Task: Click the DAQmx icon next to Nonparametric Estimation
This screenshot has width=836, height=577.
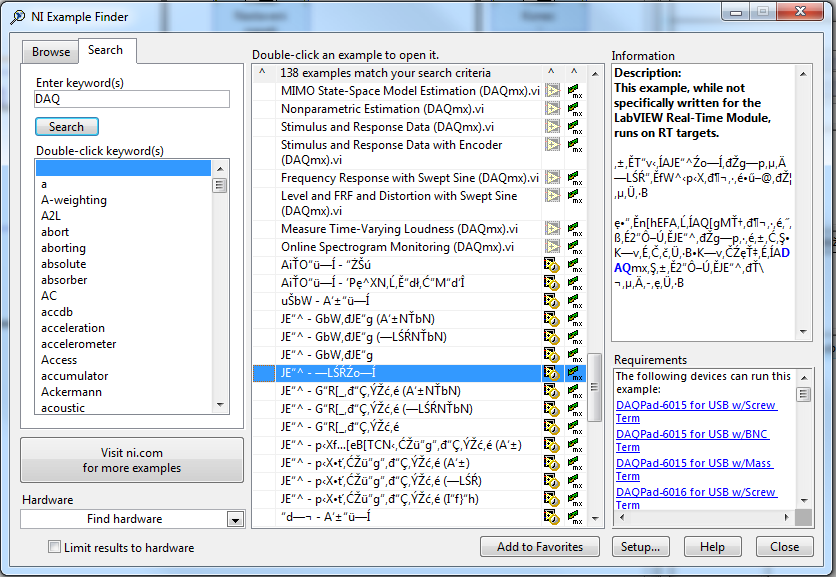Action: point(575,109)
